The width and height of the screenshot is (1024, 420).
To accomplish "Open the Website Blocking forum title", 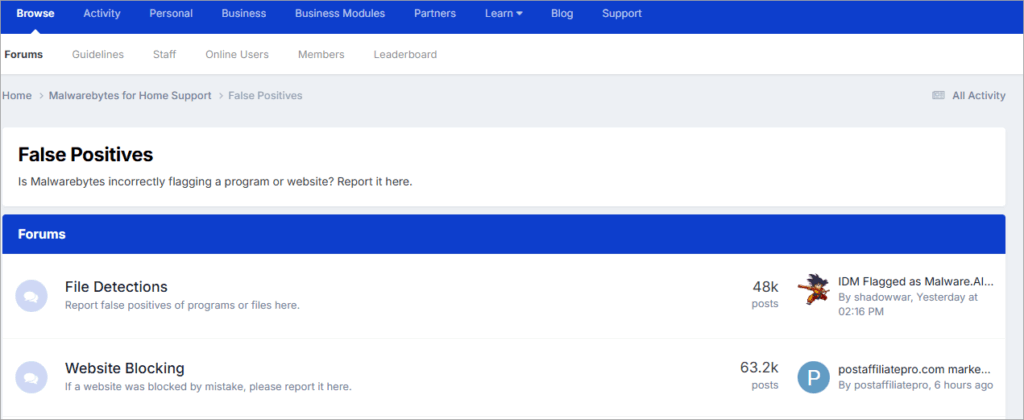I will coord(125,368).
